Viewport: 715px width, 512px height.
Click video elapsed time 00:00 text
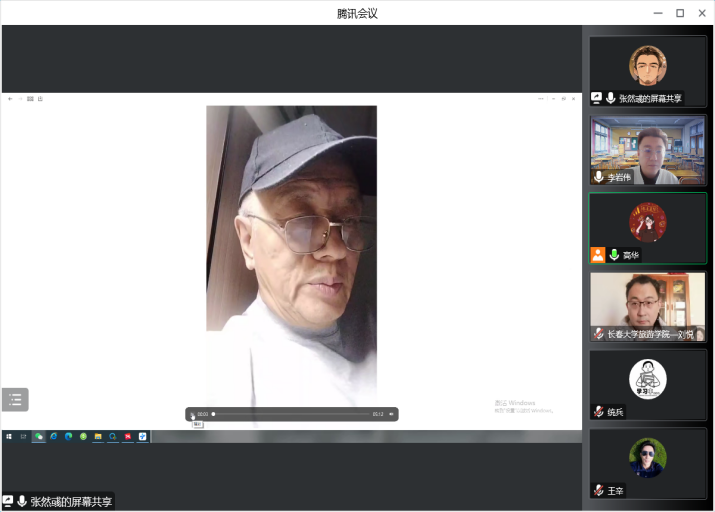[x=202, y=414]
